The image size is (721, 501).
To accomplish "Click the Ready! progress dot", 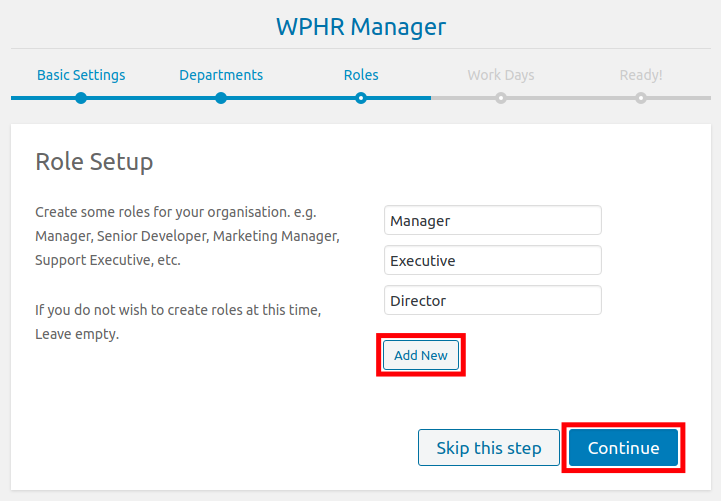I will [641, 98].
